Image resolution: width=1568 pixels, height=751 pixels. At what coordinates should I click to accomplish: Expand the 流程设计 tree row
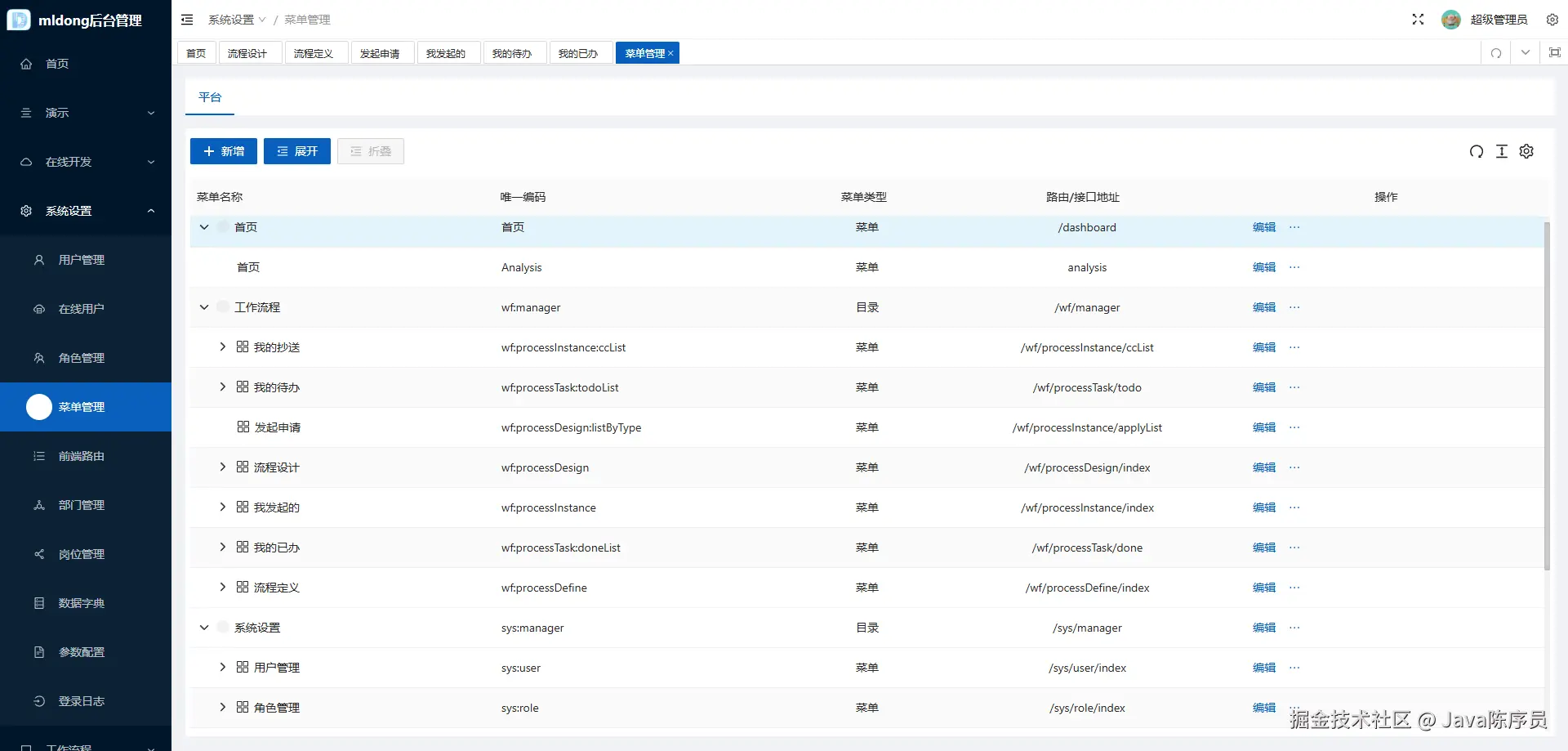point(222,467)
